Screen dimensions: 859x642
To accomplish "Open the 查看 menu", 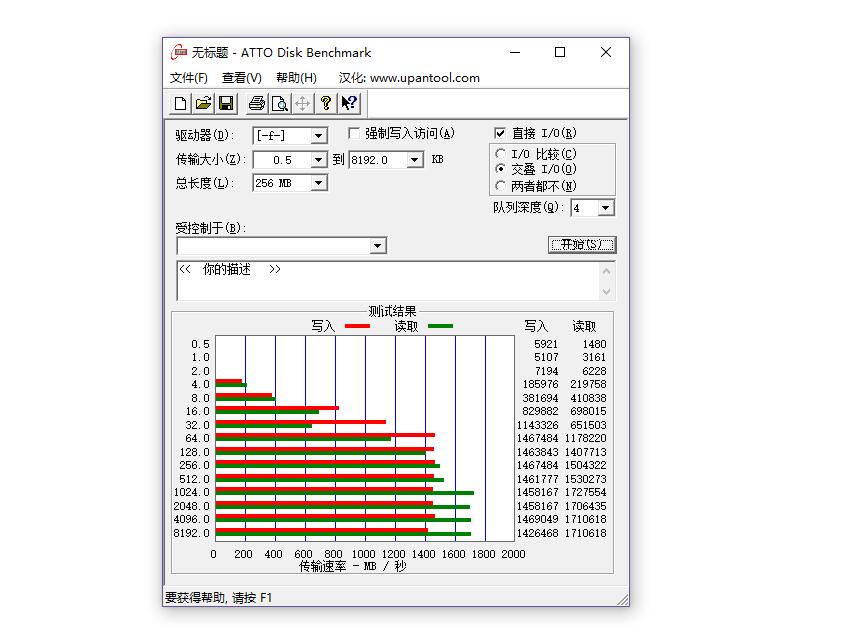I will (x=240, y=77).
